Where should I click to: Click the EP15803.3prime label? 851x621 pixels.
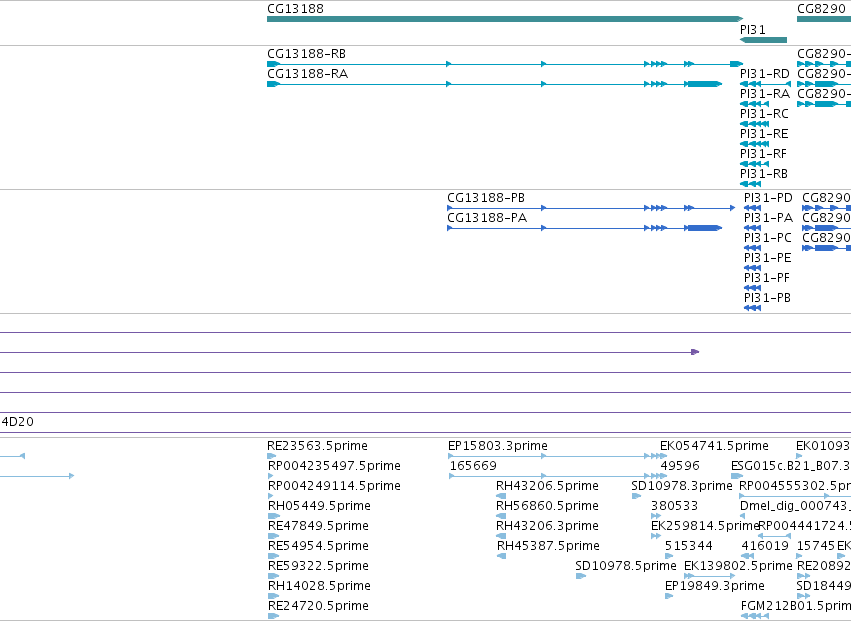(x=498, y=446)
